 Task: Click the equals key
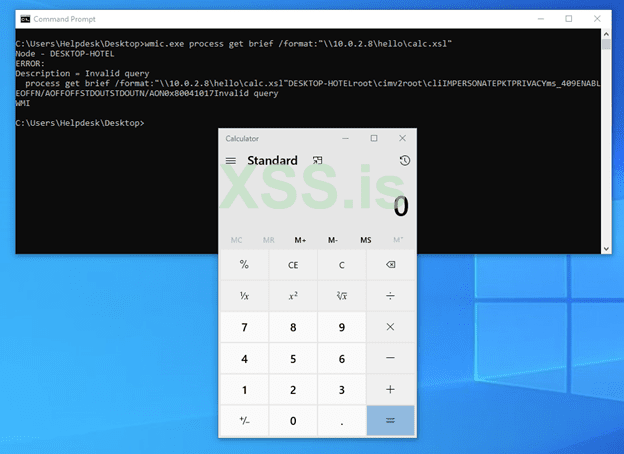[390, 421]
